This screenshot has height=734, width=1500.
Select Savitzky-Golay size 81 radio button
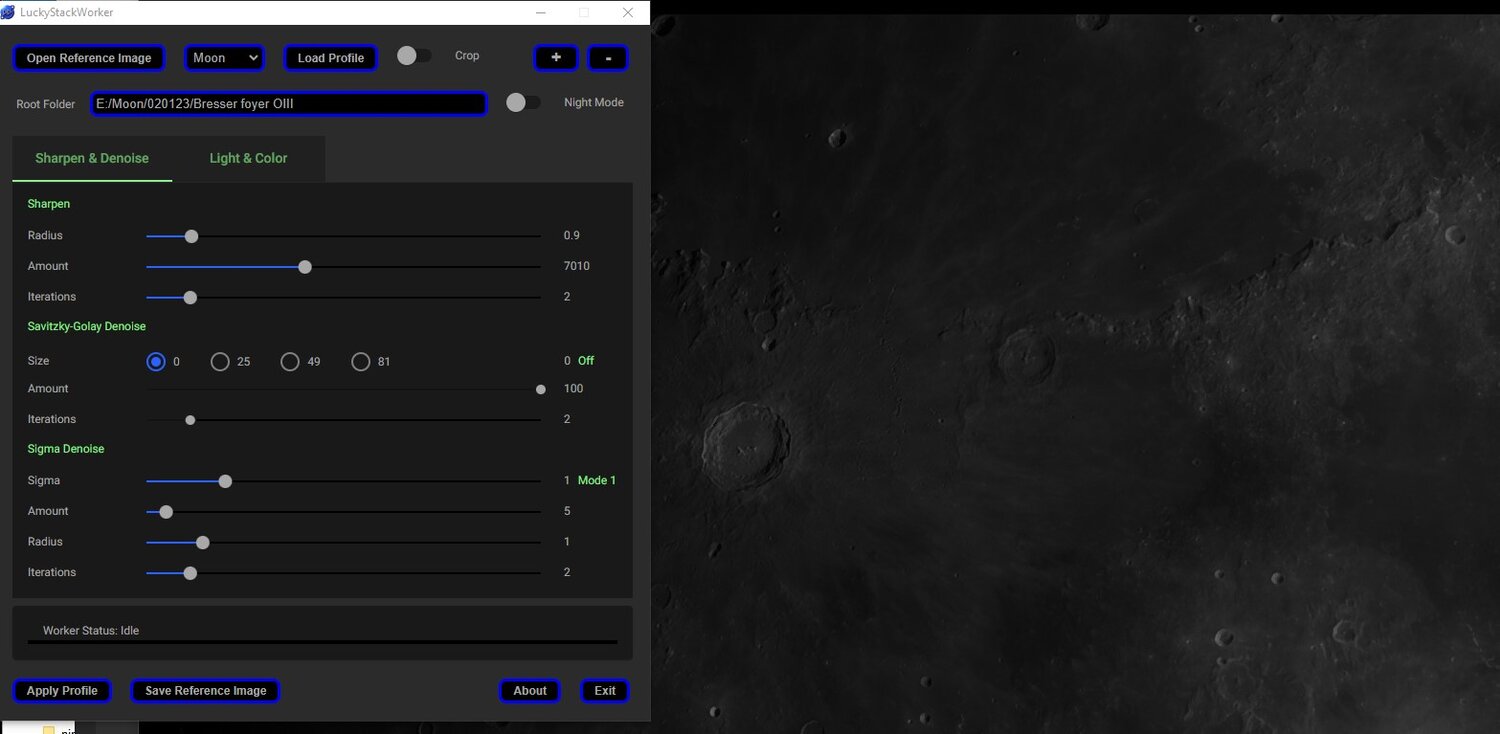(361, 362)
